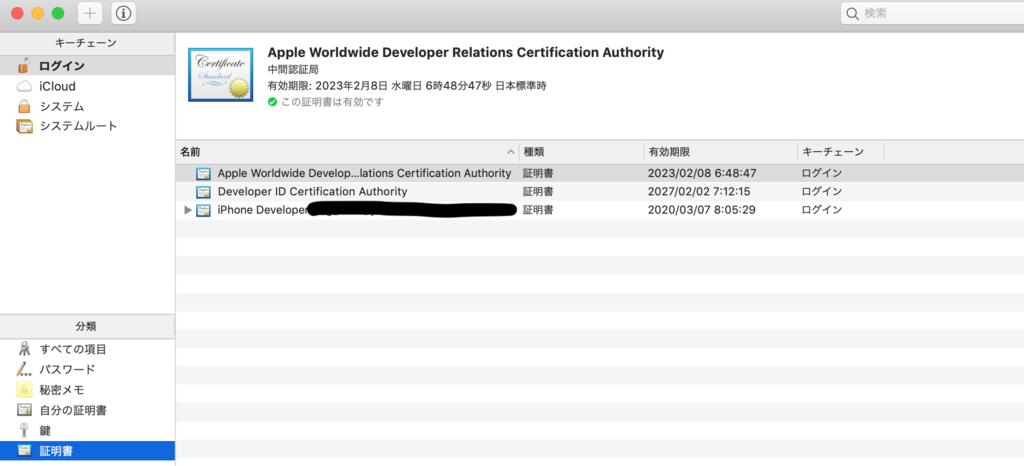Click the Apple Worldwide certificate row icon
The image size is (1024, 466).
[x=203, y=174]
